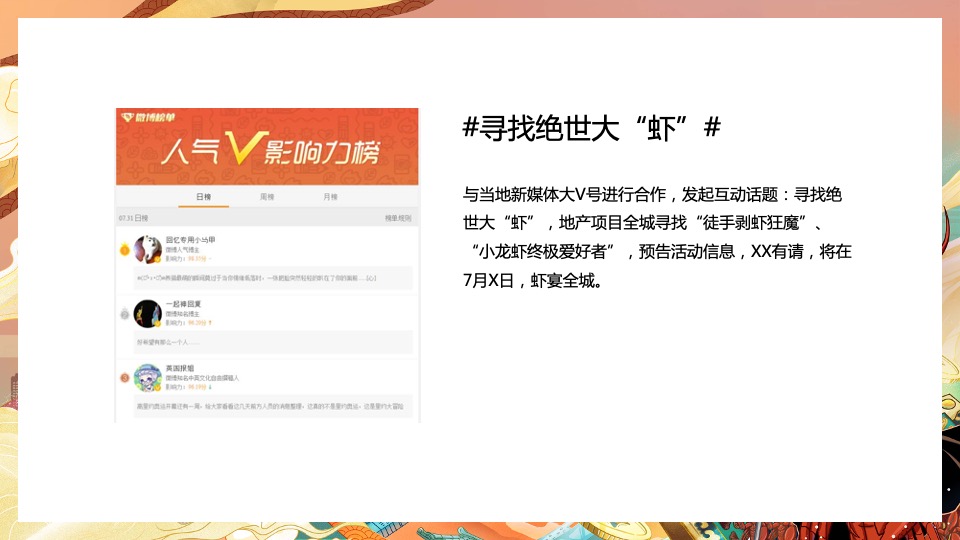Click the 07.31 日榜 date label

[133, 218]
